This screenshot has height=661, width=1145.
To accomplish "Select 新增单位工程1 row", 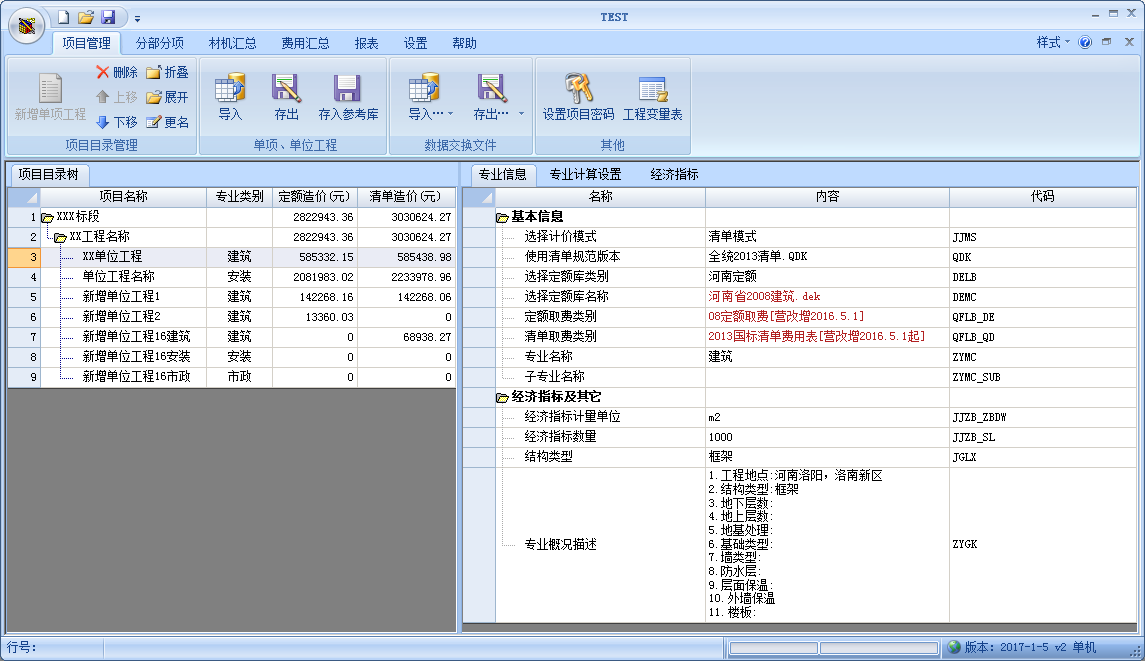I will click(x=231, y=297).
